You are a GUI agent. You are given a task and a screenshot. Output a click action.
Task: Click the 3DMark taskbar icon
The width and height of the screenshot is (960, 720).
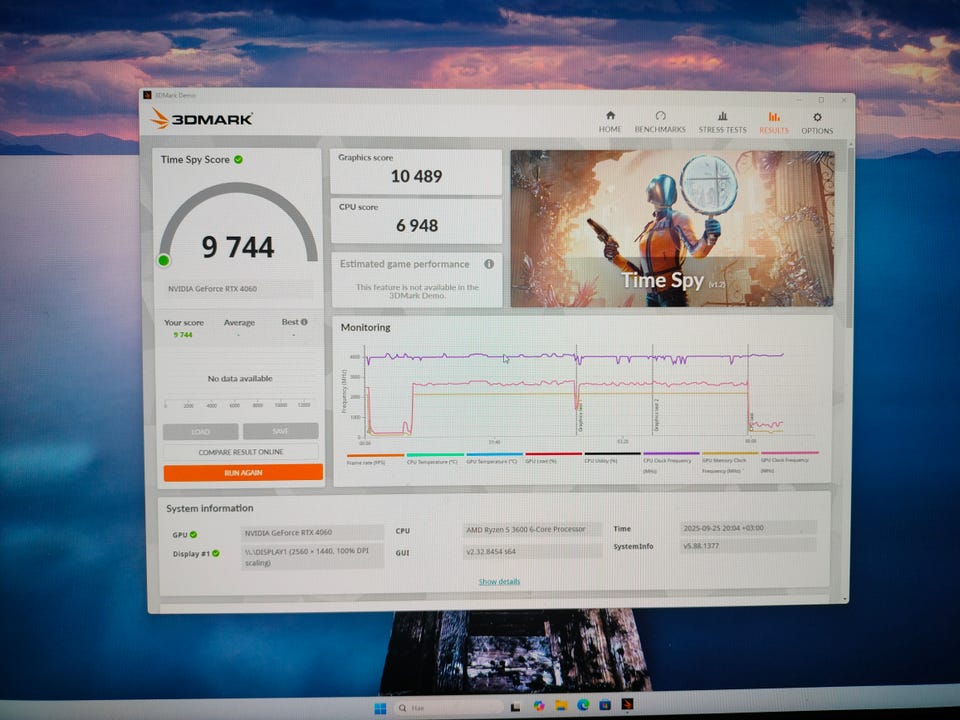[627, 704]
